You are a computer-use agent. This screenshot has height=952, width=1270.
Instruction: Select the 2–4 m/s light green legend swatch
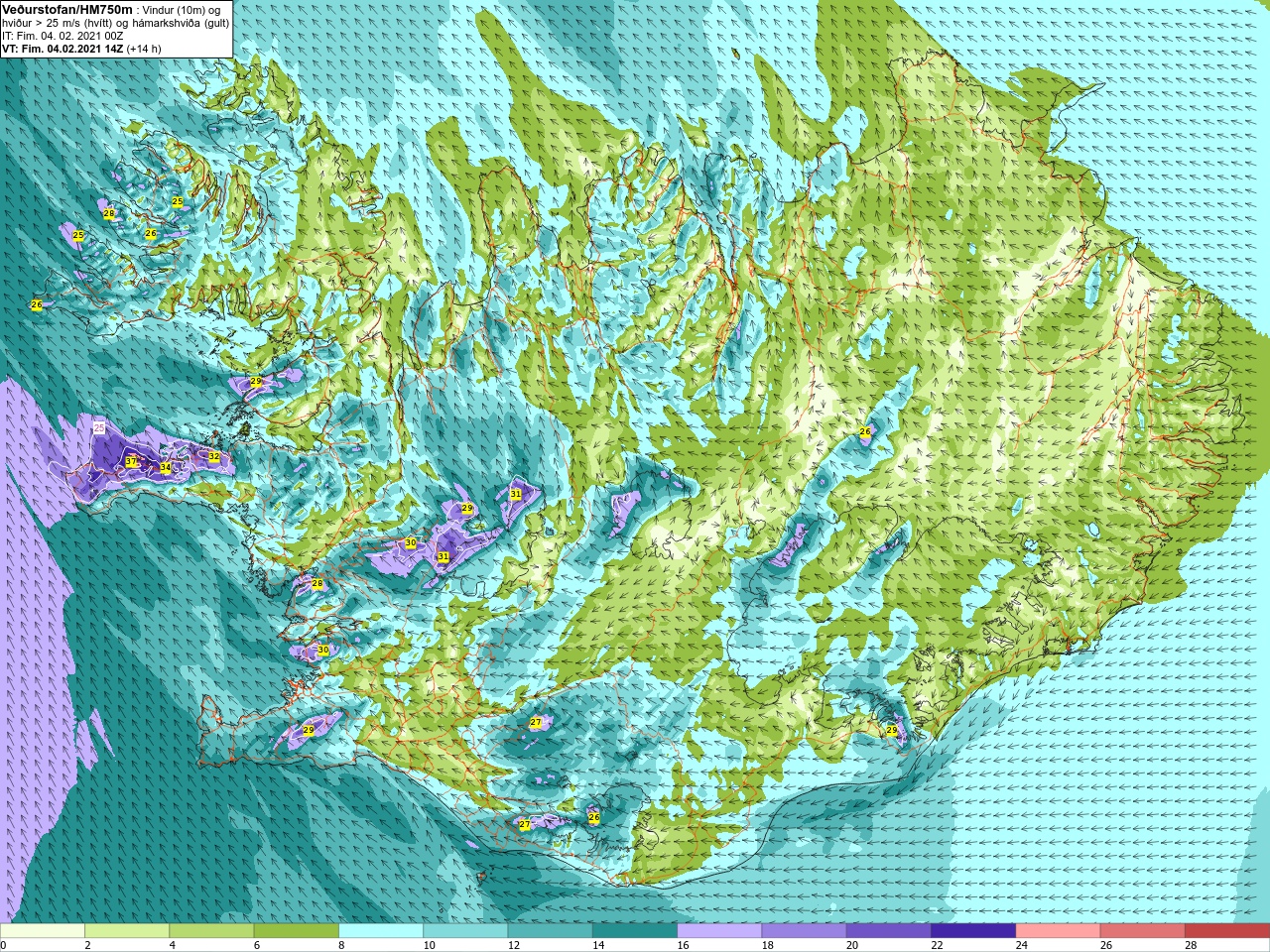tap(127, 931)
